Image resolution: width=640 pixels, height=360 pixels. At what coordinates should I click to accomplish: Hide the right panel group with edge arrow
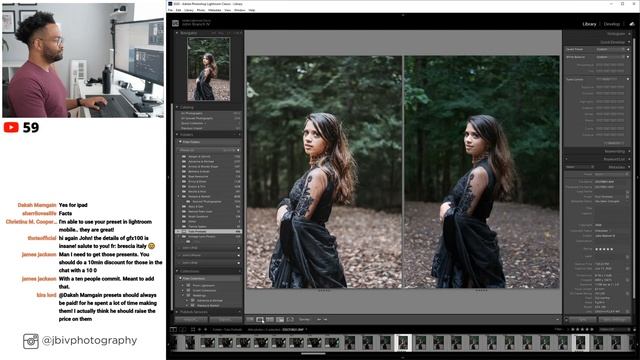coord(638,178)
